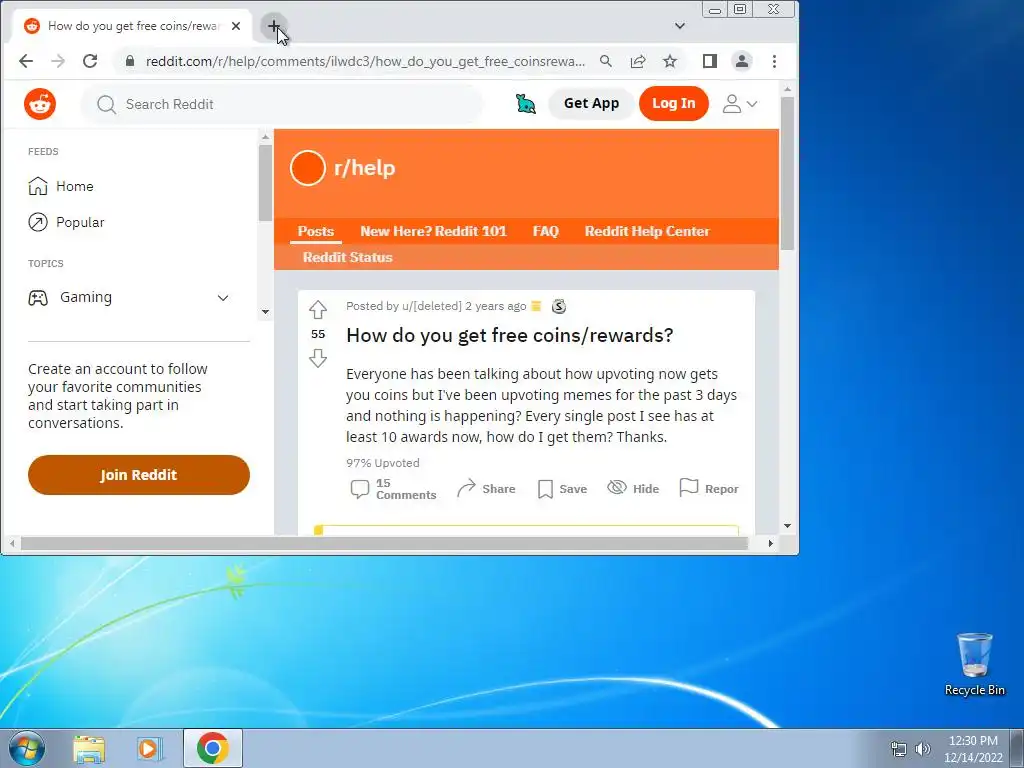Click the forward navigation arrow

tap(58, 61)
